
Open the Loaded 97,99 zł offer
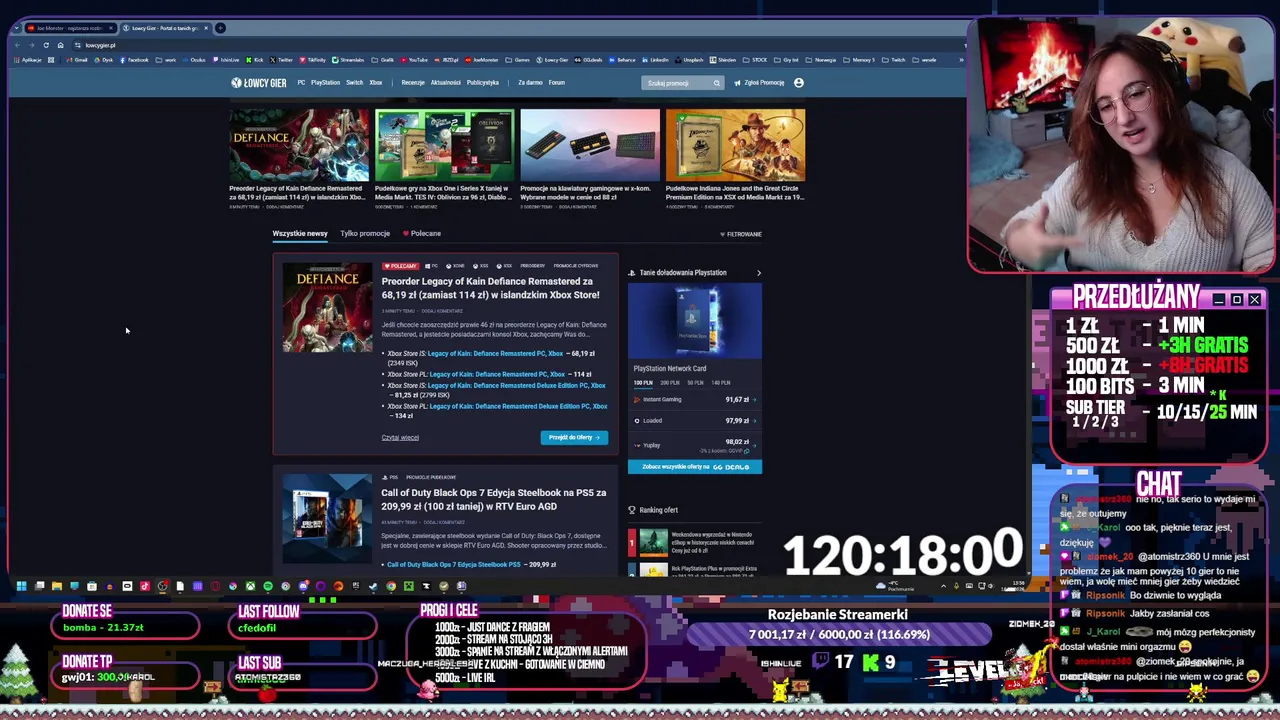694,421
